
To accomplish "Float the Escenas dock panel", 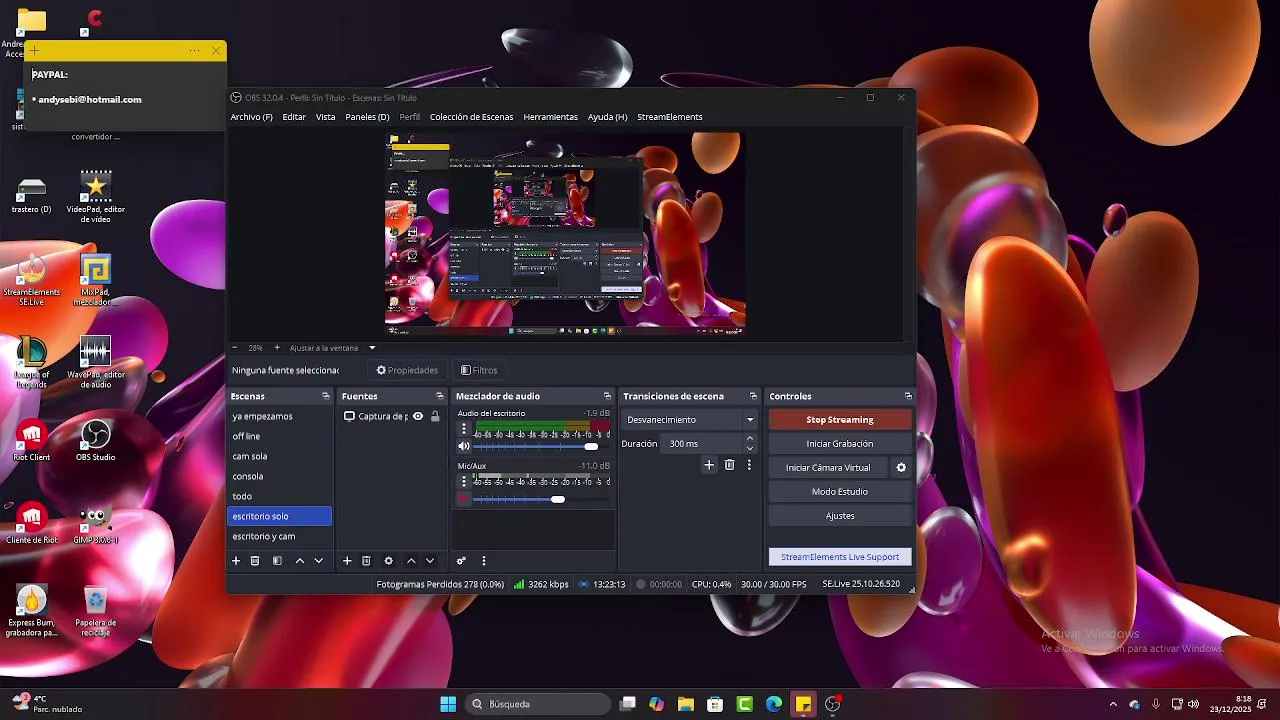I will pyautogui.click(x=325, y=396).
